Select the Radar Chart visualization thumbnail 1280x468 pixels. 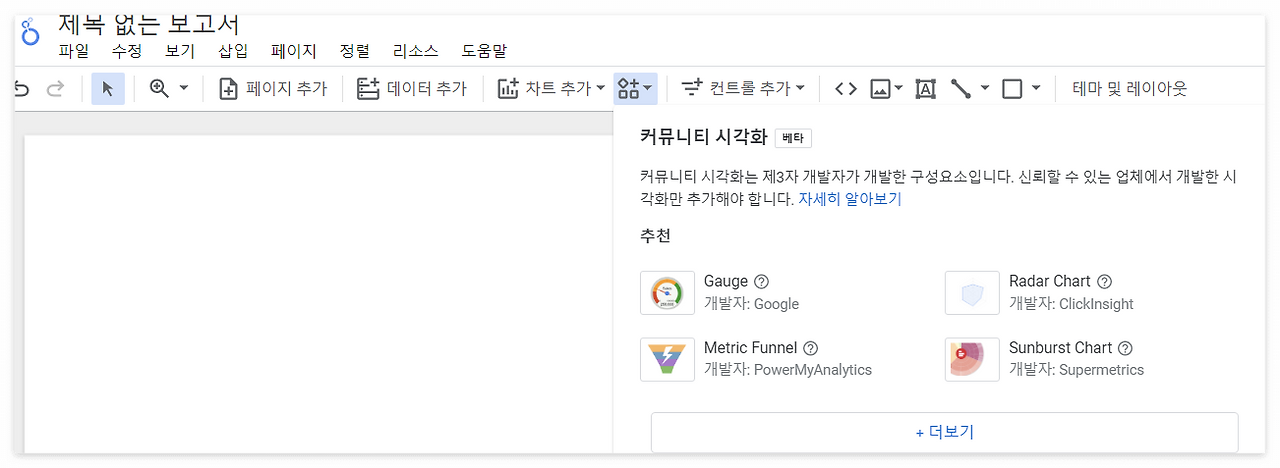coord(972,293)
